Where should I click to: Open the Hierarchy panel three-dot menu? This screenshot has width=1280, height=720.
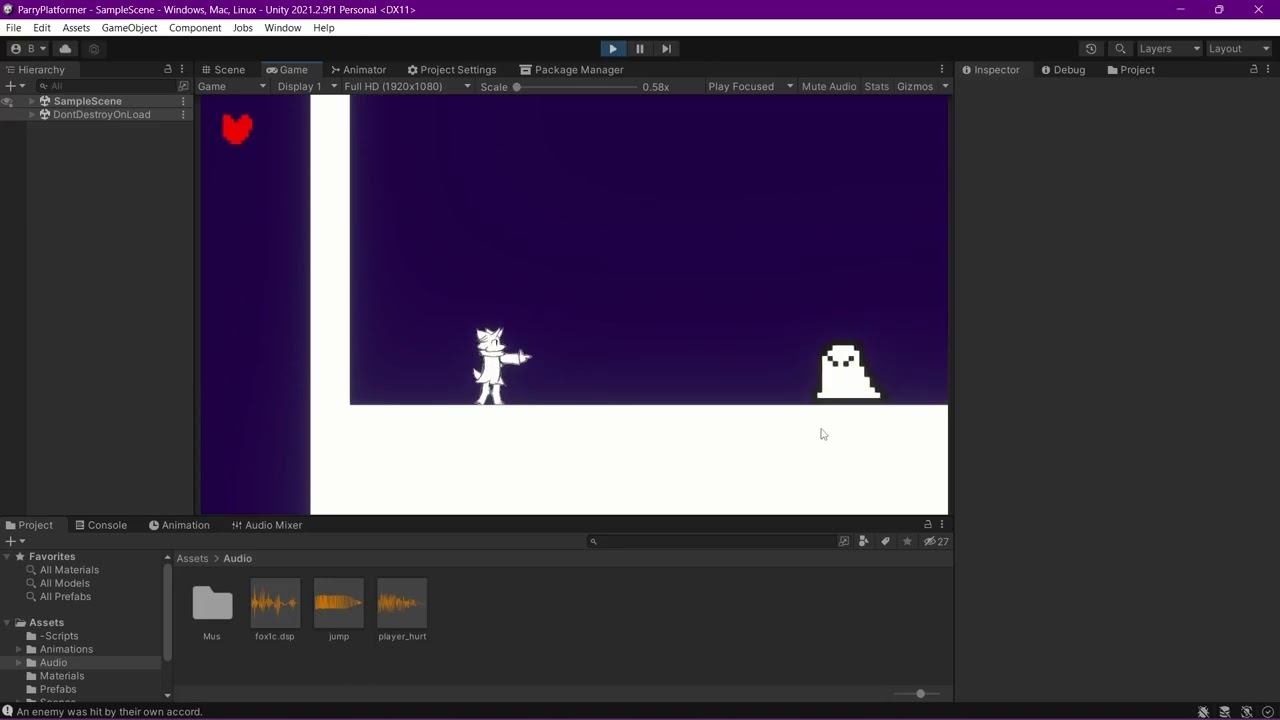point(182,70)
